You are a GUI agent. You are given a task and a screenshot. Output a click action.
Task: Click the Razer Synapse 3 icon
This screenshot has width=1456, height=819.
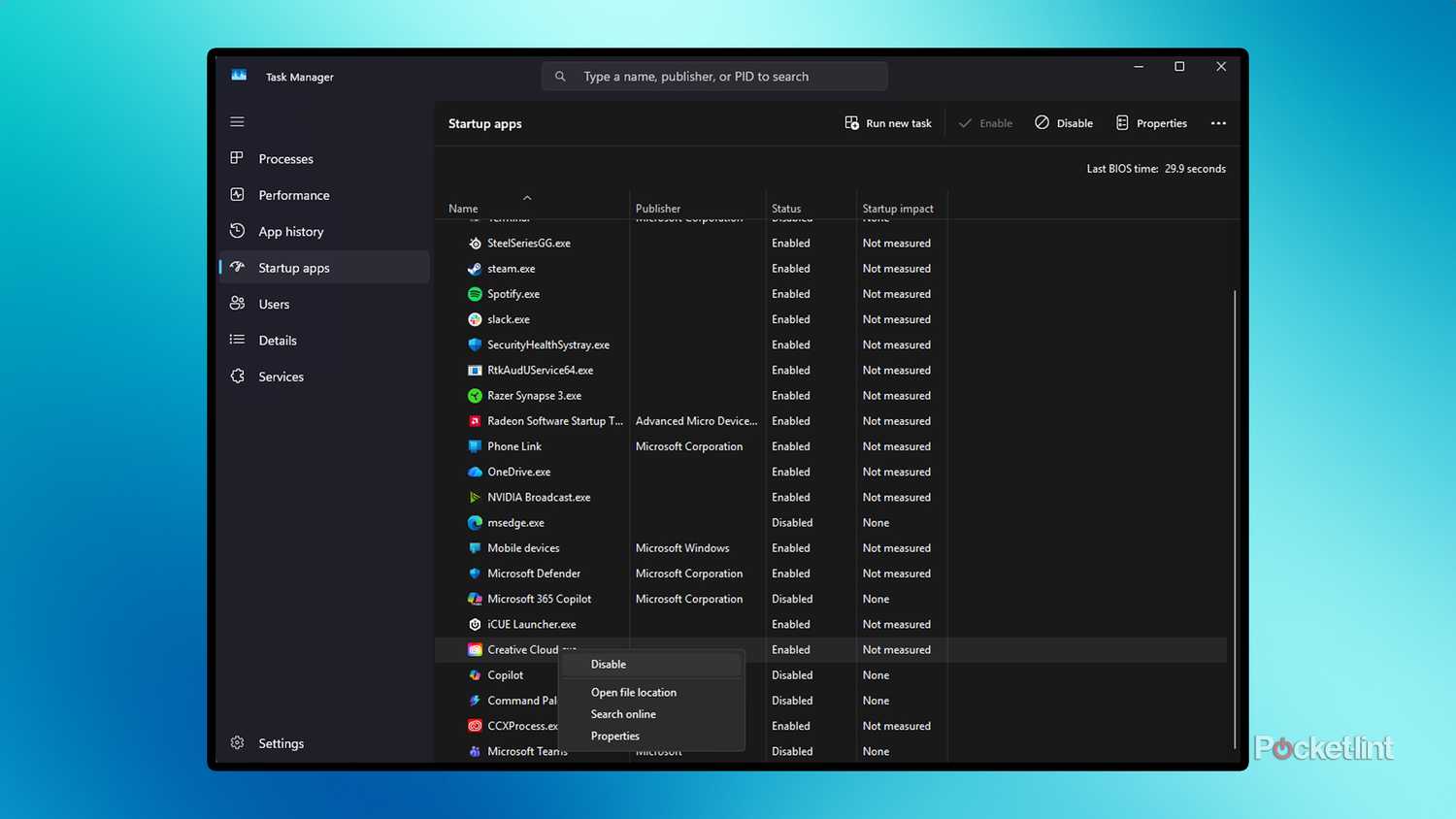(x=475, y=395)
